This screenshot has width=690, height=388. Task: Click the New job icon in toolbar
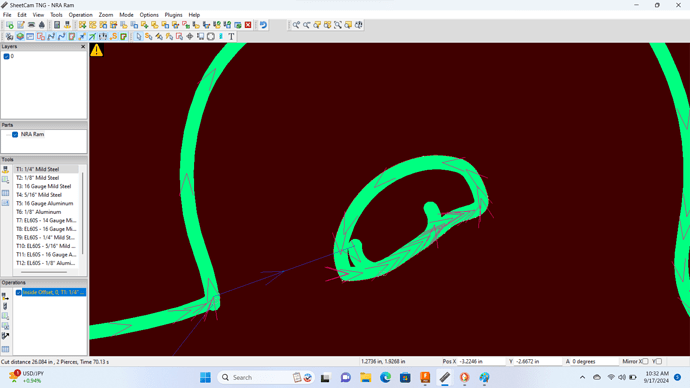(10, 25)
